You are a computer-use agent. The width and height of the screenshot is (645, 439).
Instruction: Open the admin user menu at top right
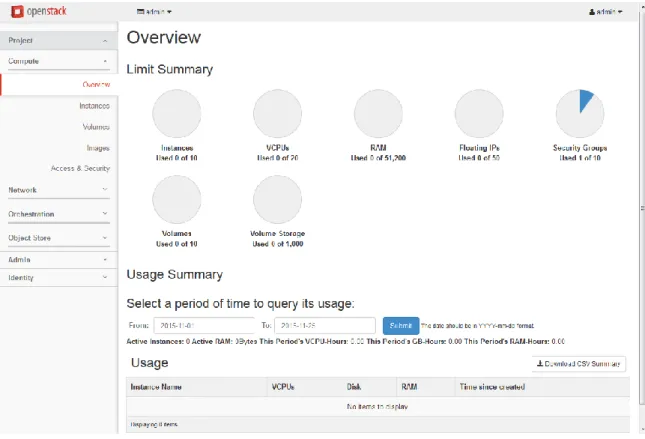[605, 12]
